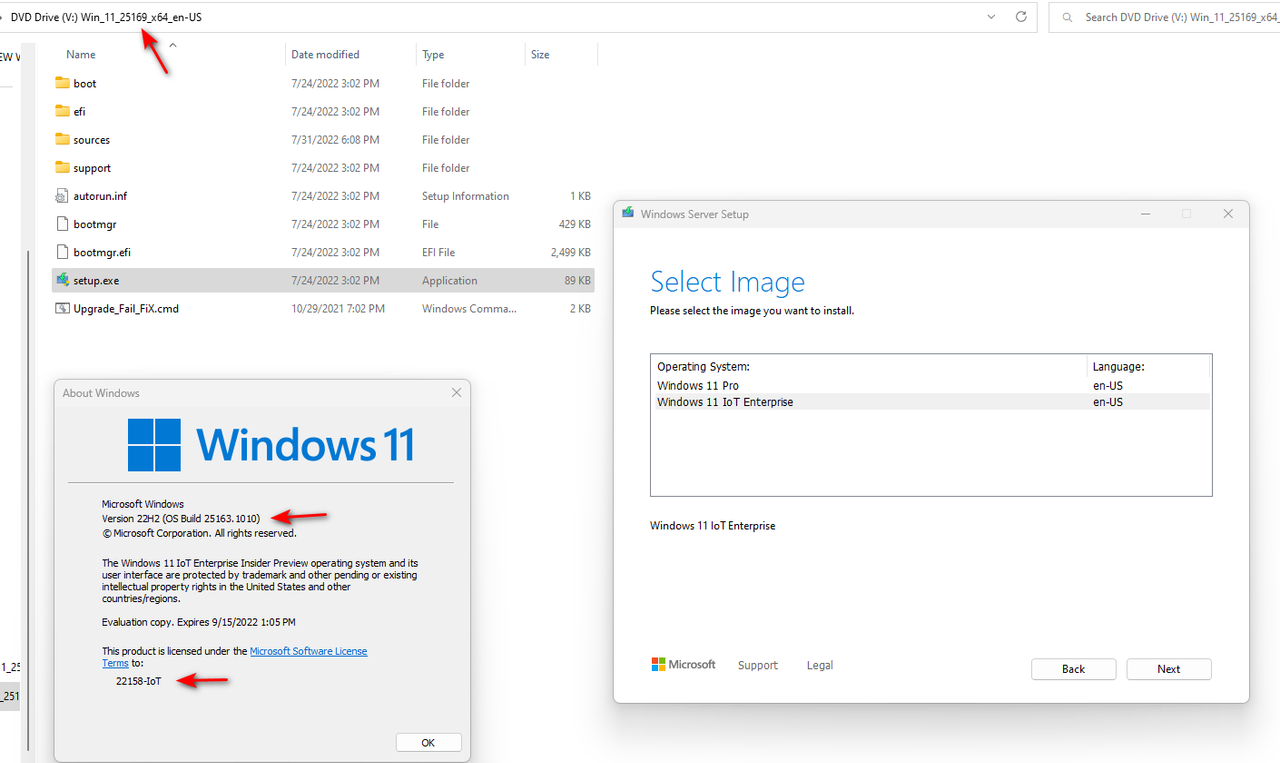Select Windows 11 IoT Enterprise image row
The height and width of the screenshot is (763, 1280).
point(930,402)
